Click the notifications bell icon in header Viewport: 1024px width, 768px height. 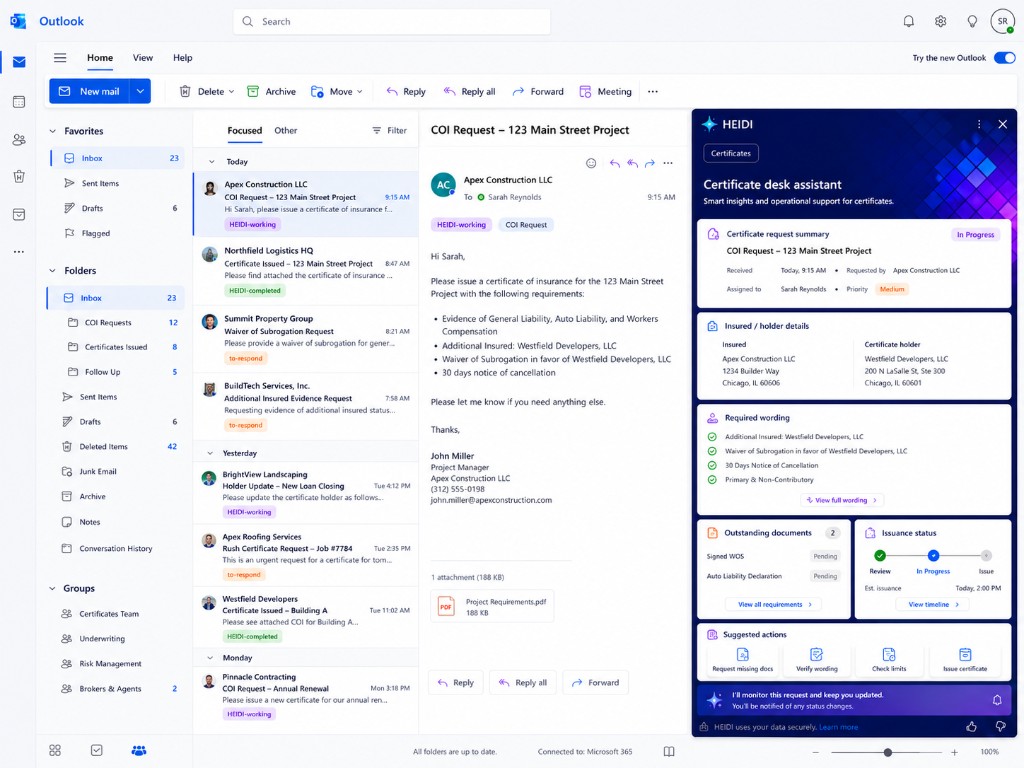tap(908, 22)
